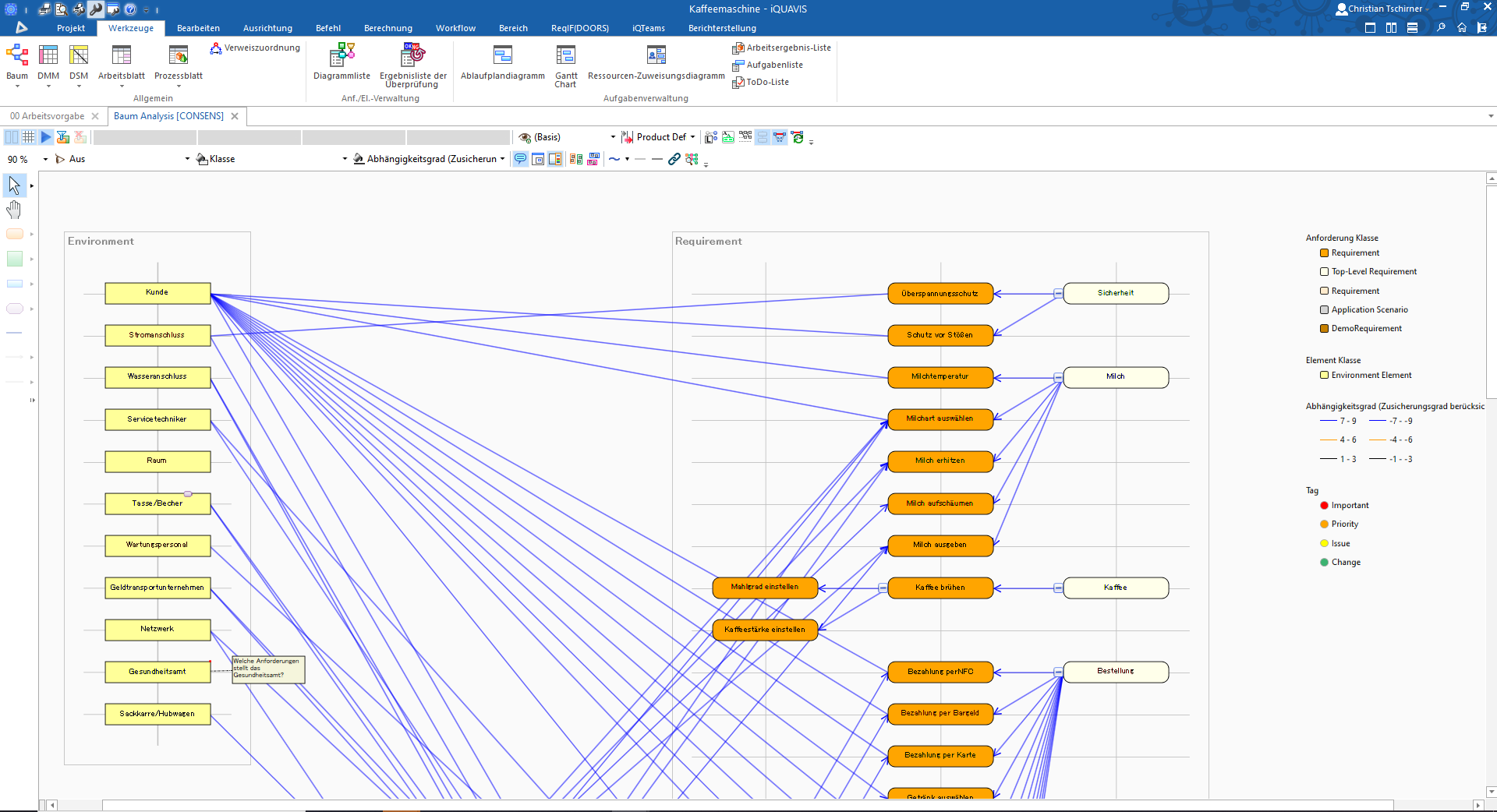
Task: Open the Arbeitsergebnis-Liste
Action: click(781, 48)
